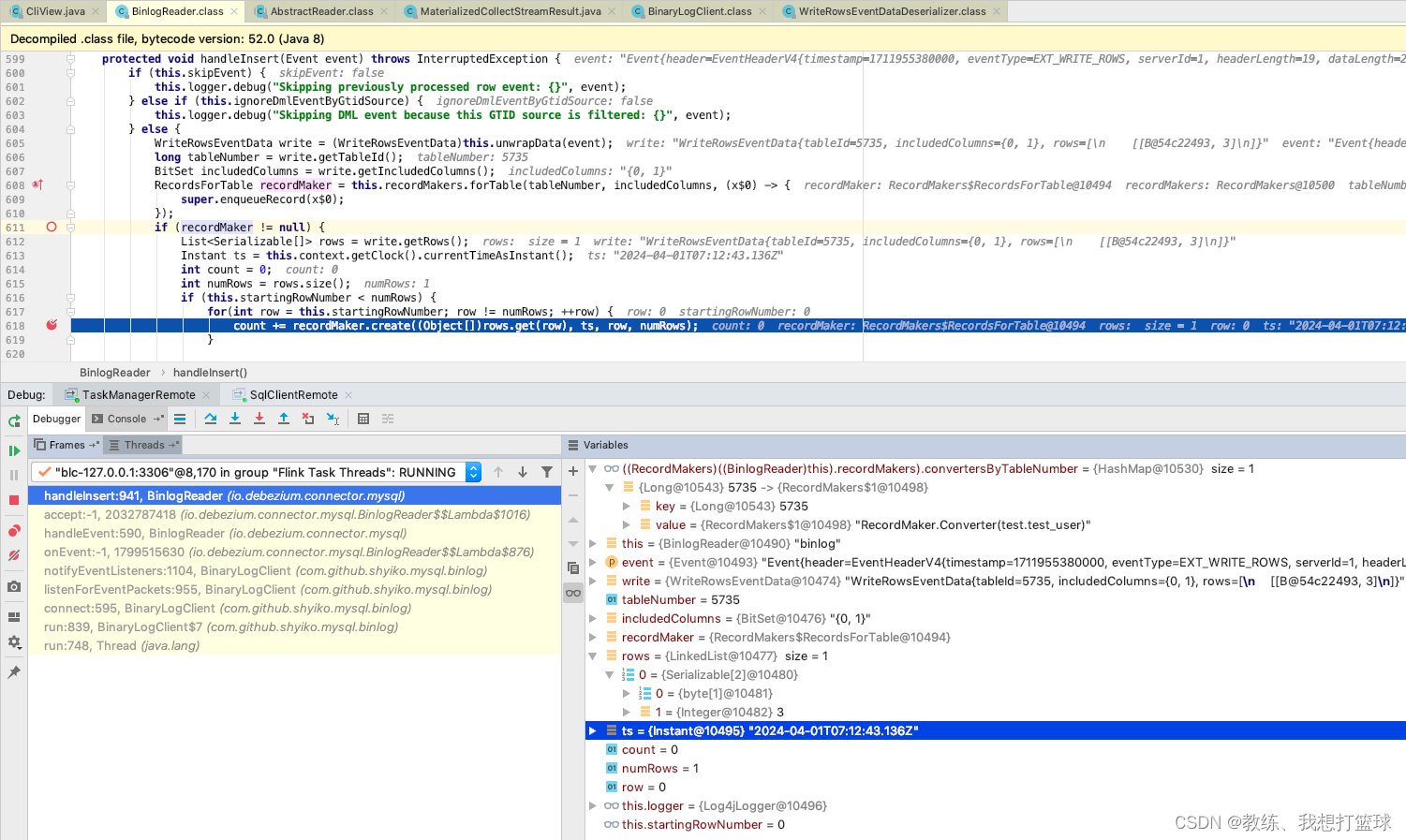Expand the value = RecordMaker.Converter node
Image resolution: width=1406 pixels, height=840 pixels.
(x=627, y=524)
